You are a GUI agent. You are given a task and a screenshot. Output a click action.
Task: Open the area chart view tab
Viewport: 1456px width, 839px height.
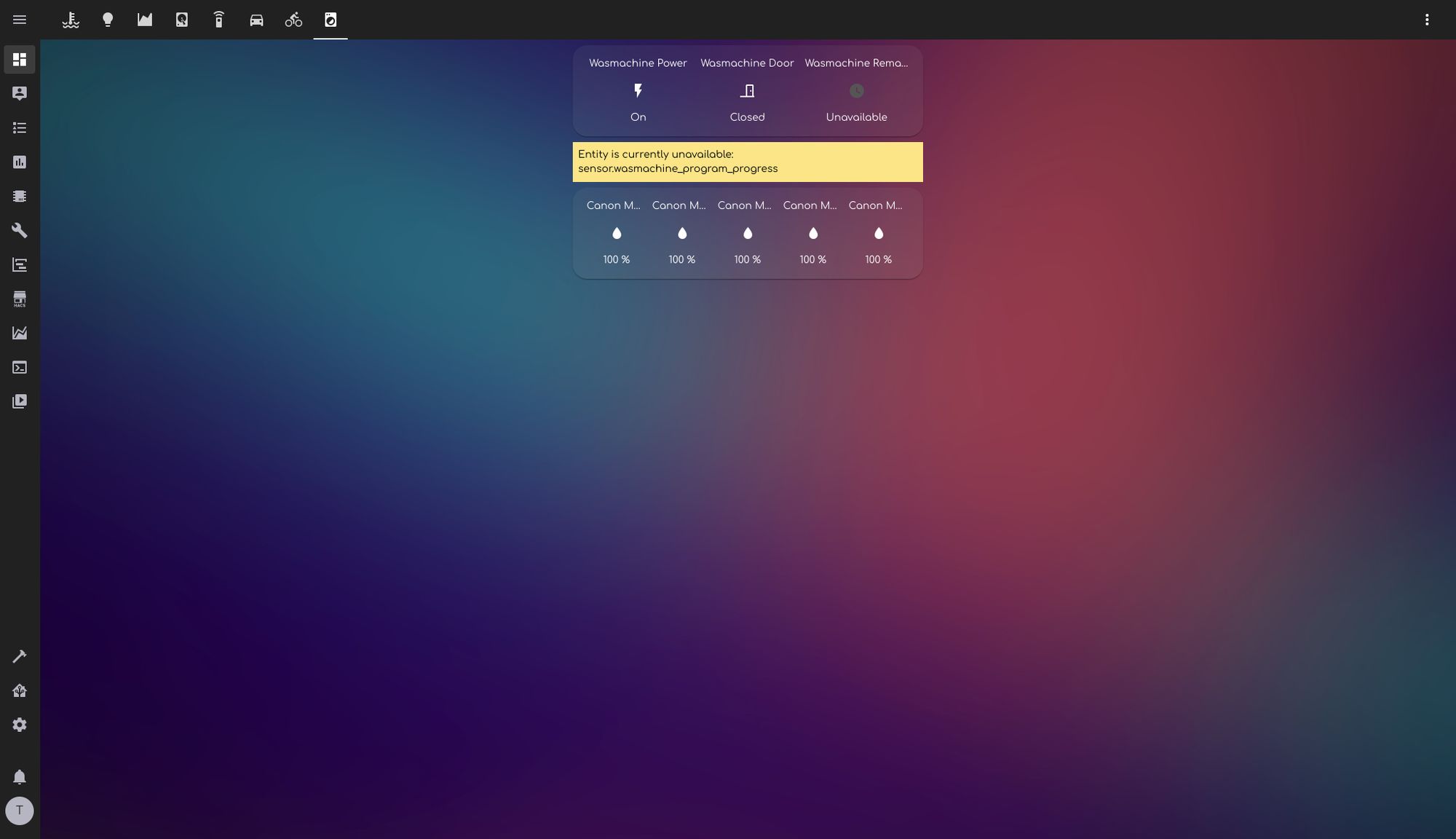click(x=145, y=20)
